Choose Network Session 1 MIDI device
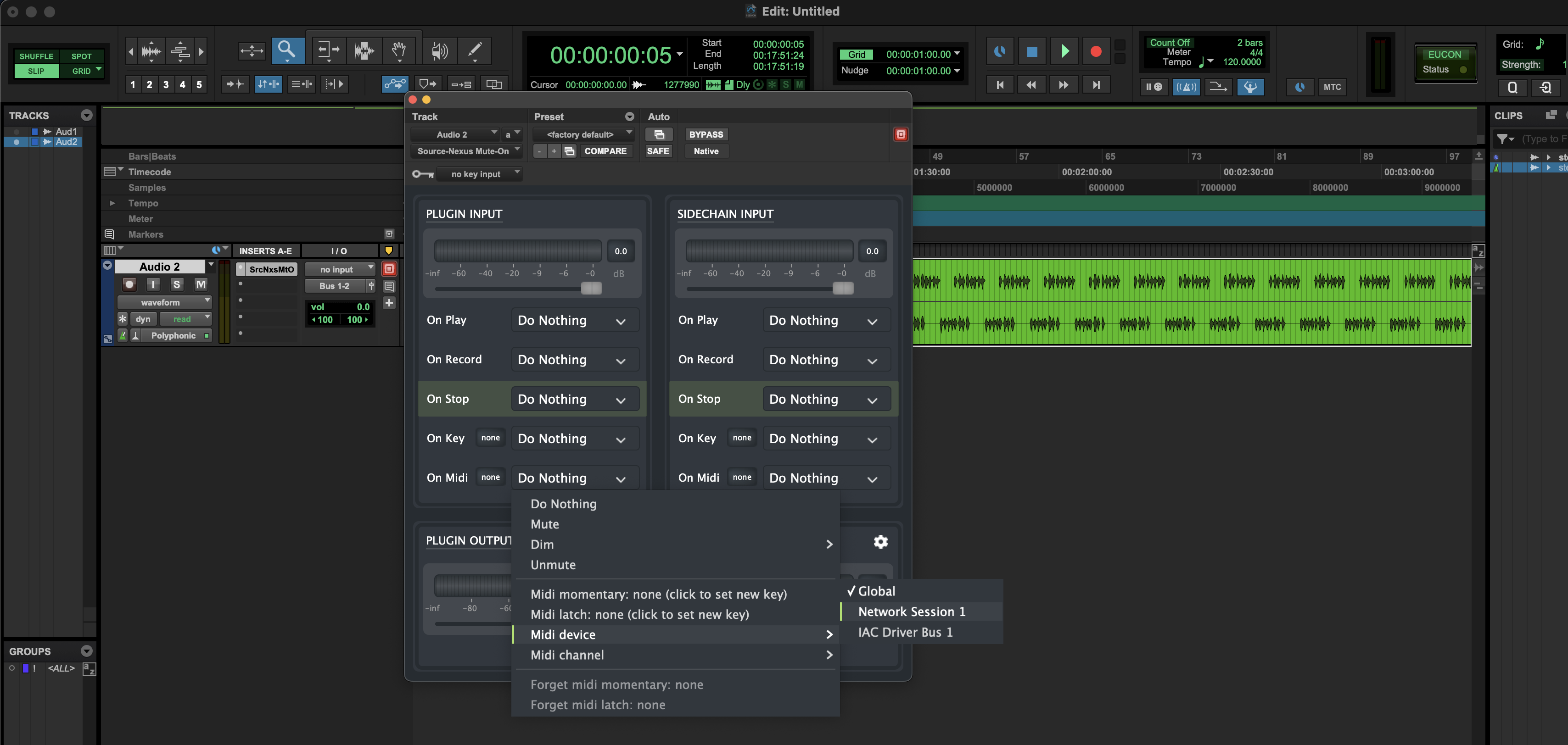 click(911, 612)
